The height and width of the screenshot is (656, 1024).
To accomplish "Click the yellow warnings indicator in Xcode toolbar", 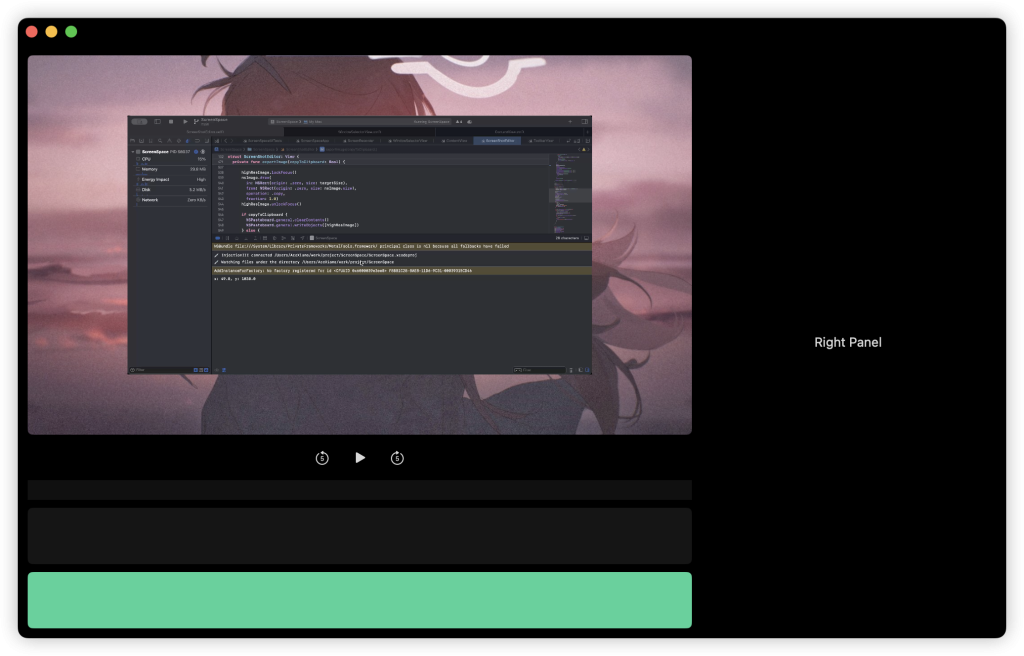I will click(459, 121).
